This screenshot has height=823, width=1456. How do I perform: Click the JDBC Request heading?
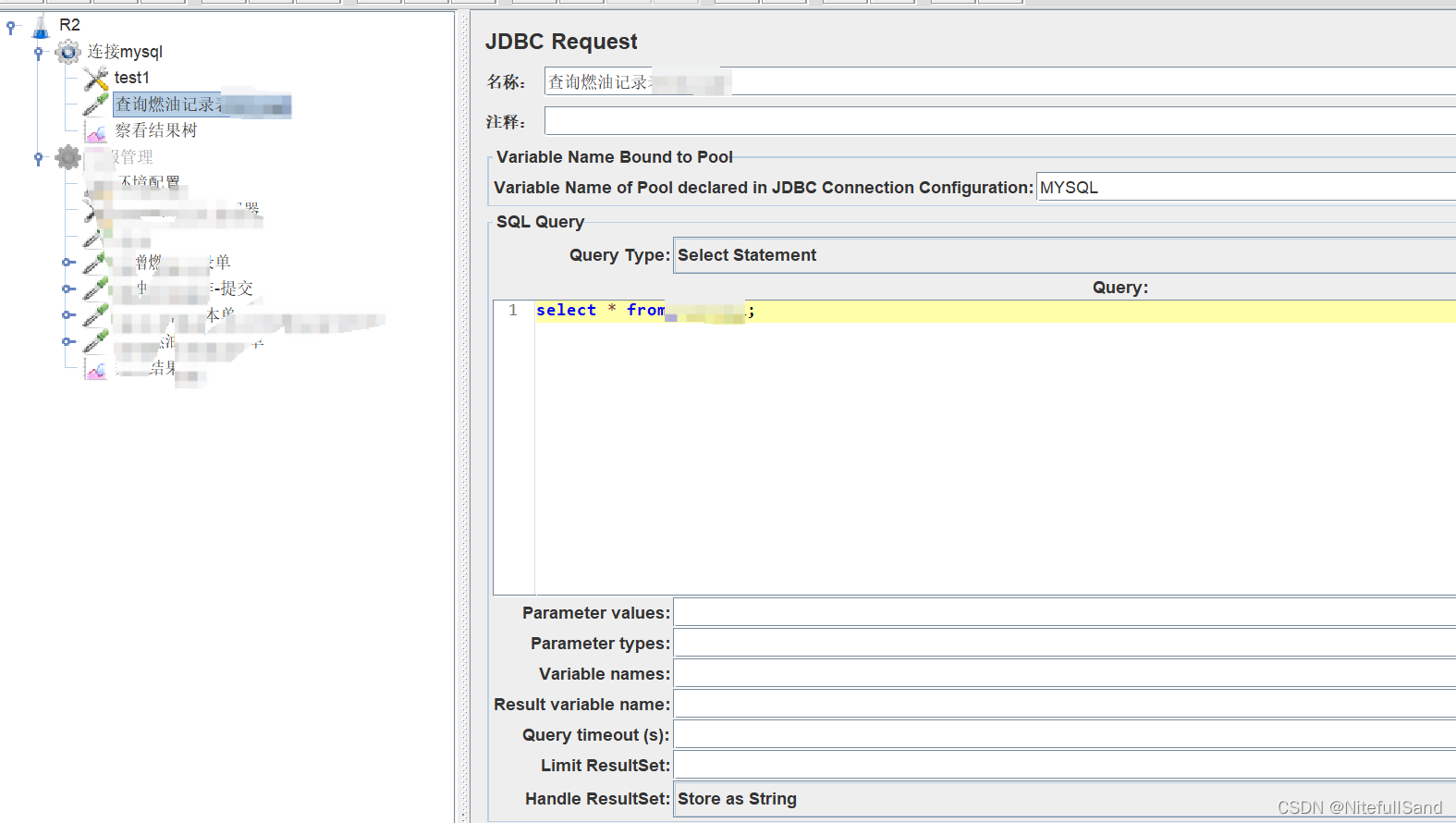click(x=561, y=42)
